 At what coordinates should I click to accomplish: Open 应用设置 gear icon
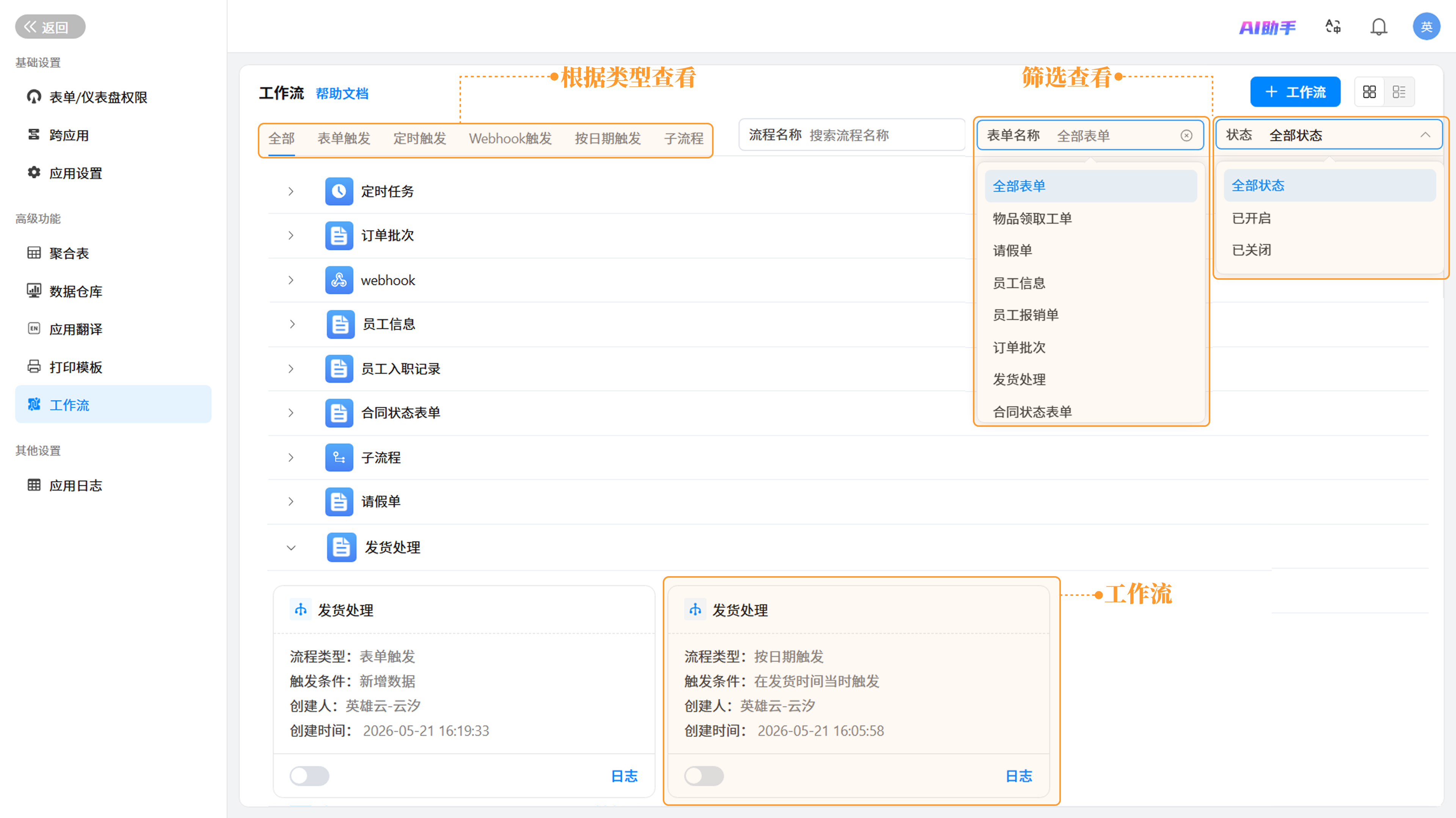tap(34, 172)
